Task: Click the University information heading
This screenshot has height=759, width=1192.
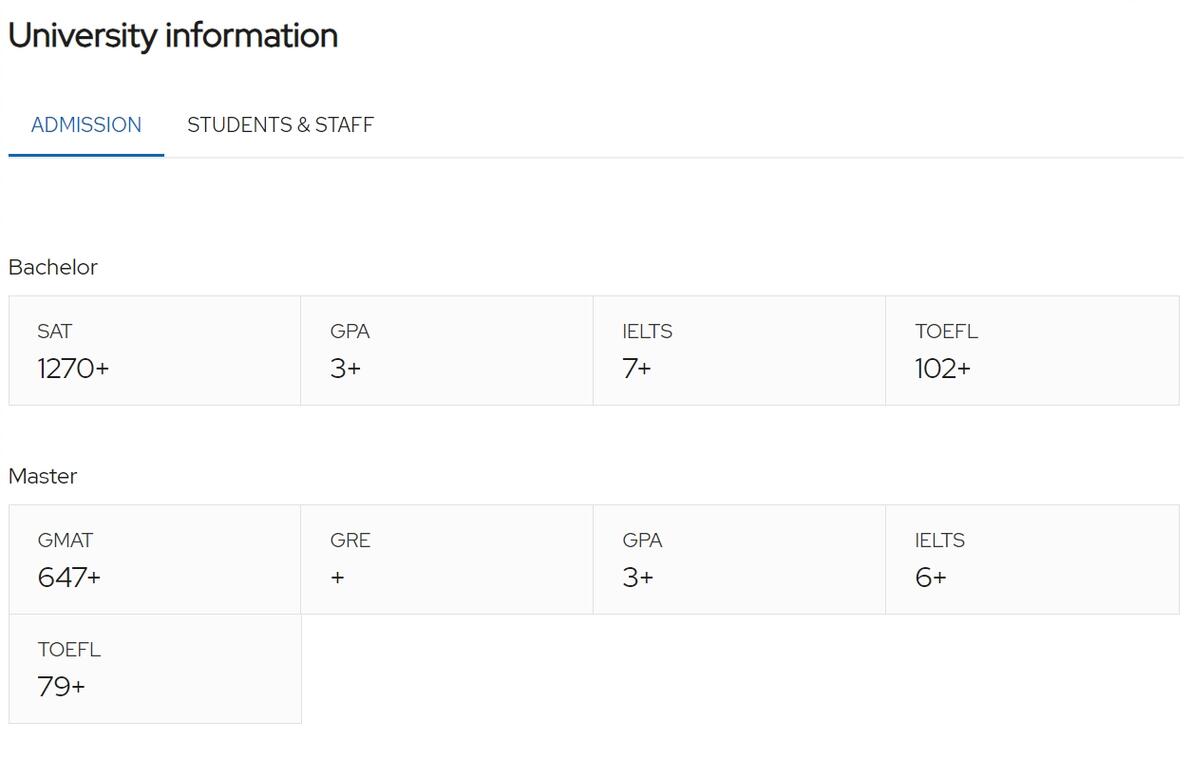Action: pyautogui.click(x=173, y=36)
